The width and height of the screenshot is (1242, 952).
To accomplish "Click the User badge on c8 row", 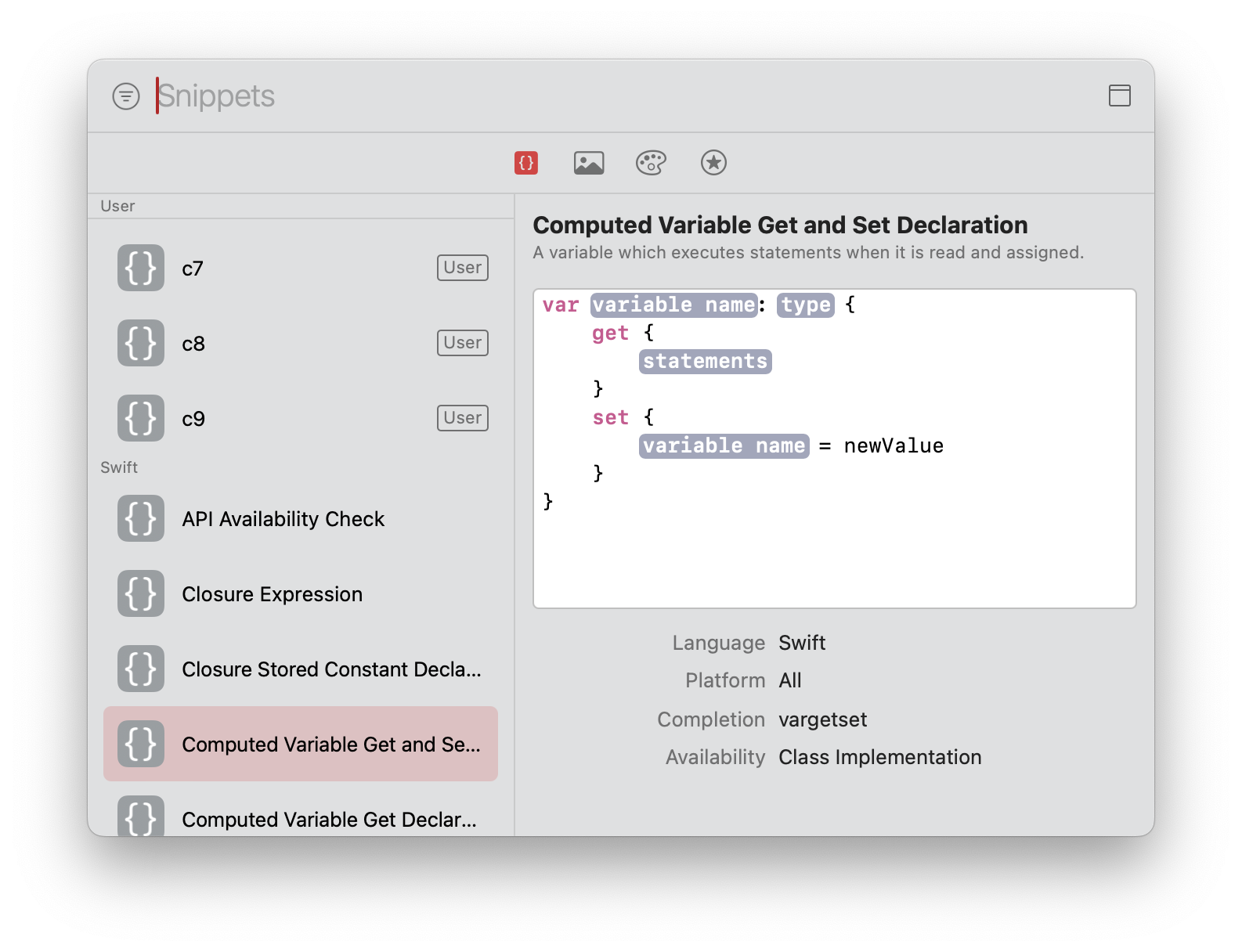I will pyautogui.click(x=463, y=343).
